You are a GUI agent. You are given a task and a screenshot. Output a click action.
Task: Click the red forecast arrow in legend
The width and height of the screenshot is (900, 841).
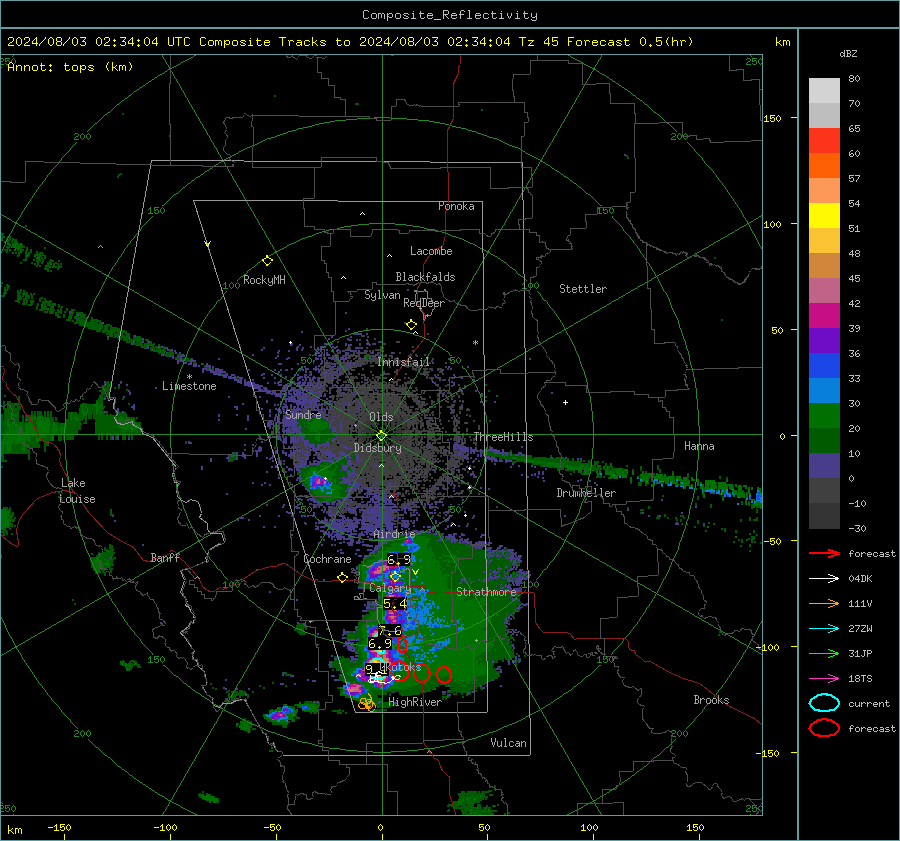click(x=824, y=553)
